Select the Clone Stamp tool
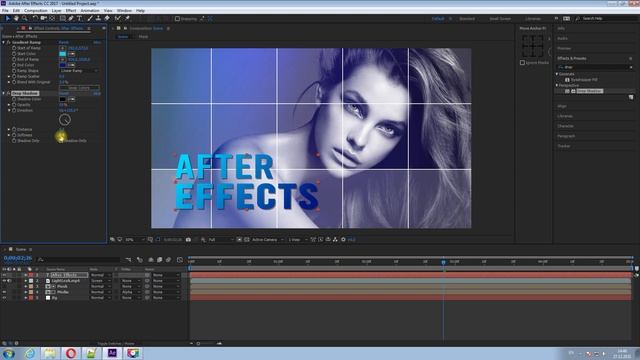640x360 pixels. 98,18
